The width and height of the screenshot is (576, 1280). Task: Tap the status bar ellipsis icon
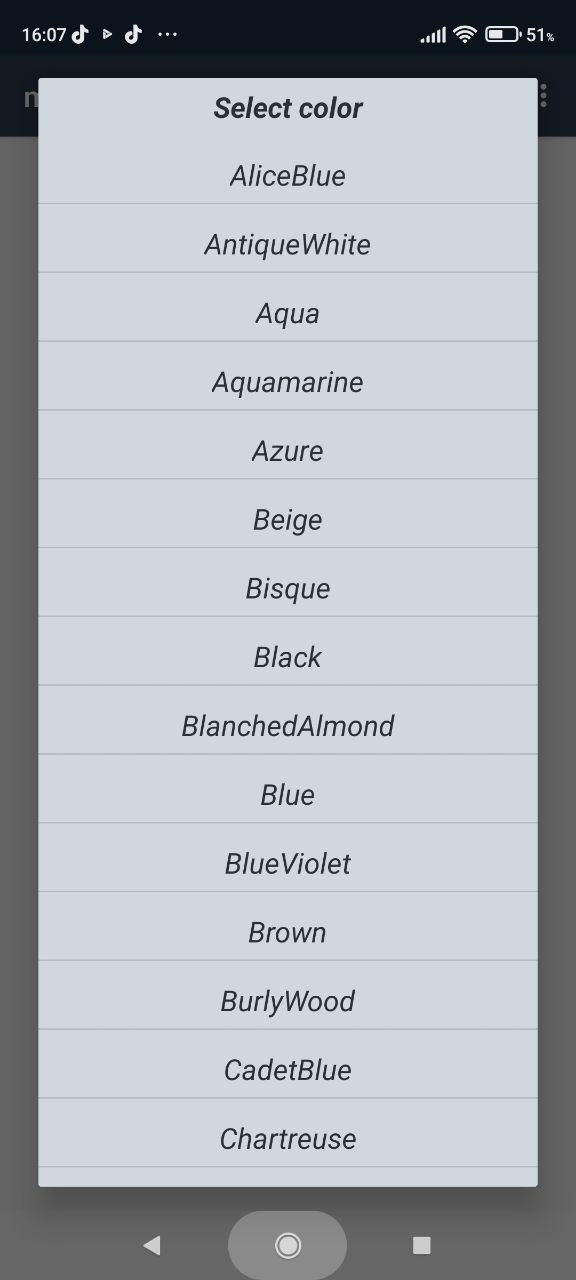coord(168,34)
